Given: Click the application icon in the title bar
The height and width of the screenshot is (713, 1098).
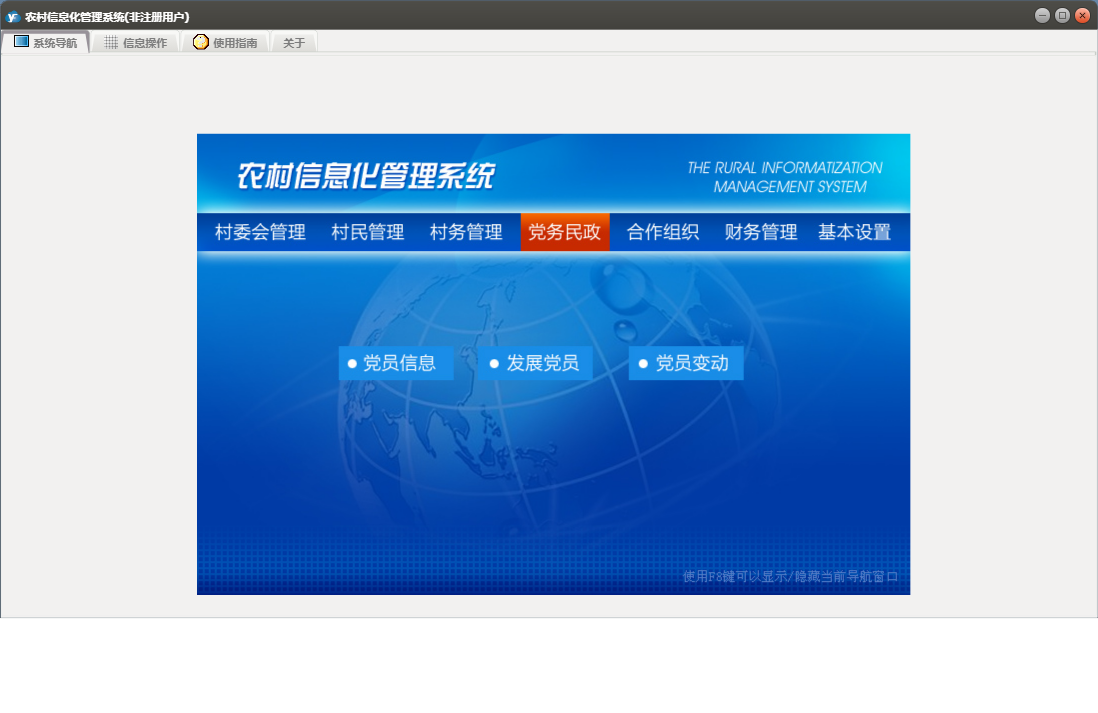Looking at the screenshot, I should (13, 16).
